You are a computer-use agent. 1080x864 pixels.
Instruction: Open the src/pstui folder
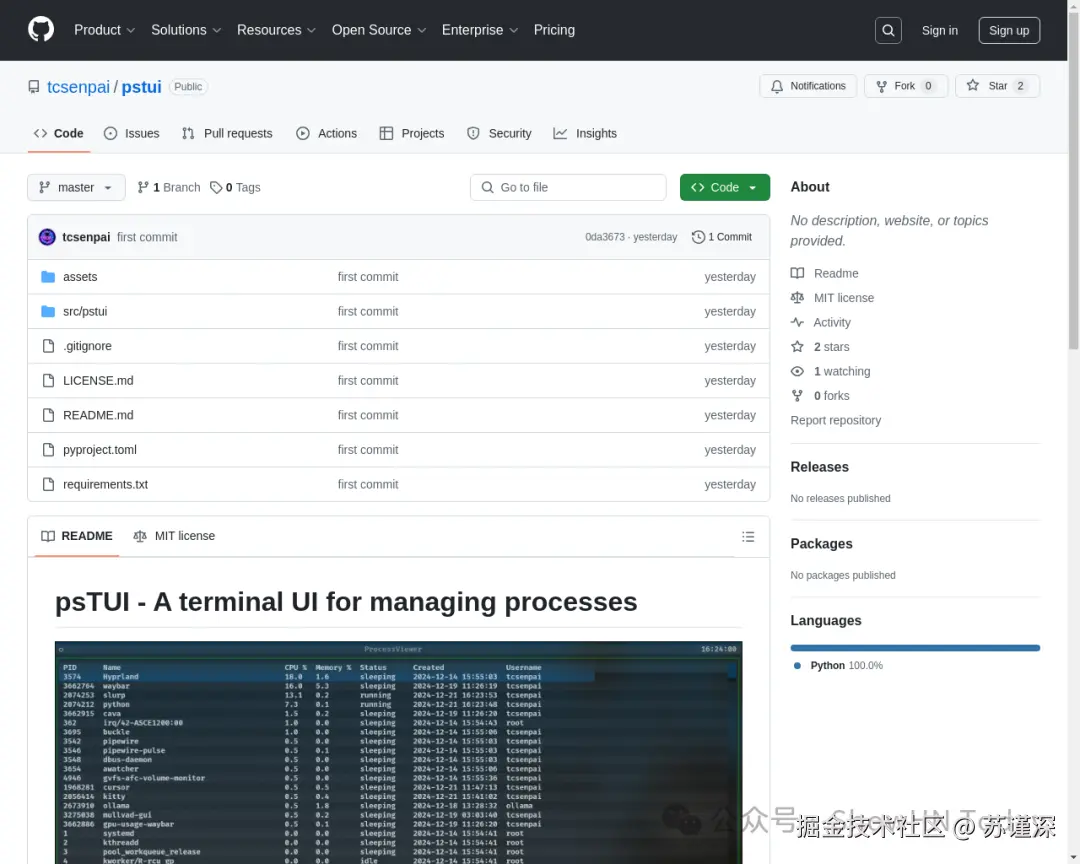[x=85, y=311]
